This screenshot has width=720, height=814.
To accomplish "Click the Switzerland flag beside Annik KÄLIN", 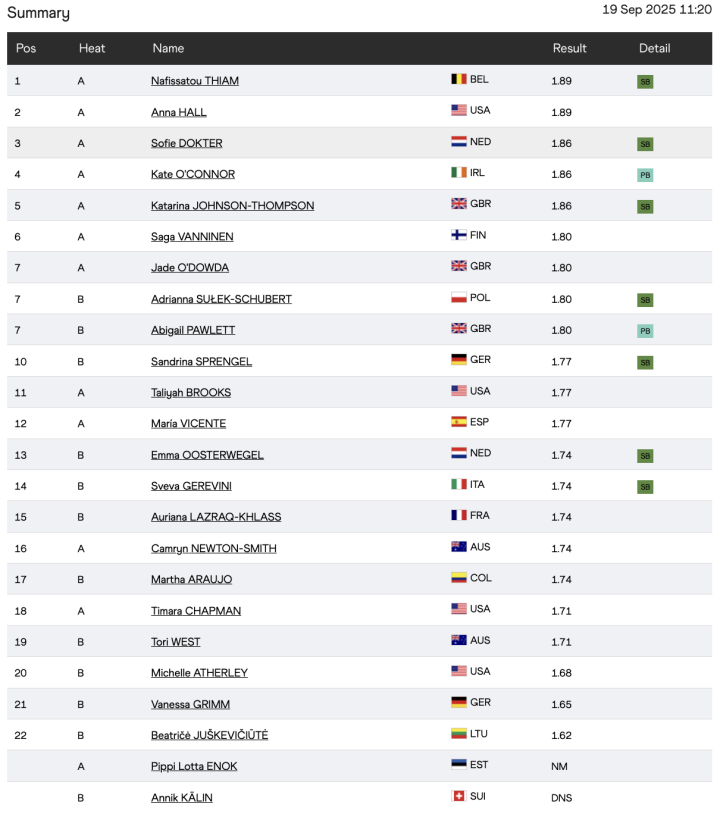I will click(x=459, y=797).
